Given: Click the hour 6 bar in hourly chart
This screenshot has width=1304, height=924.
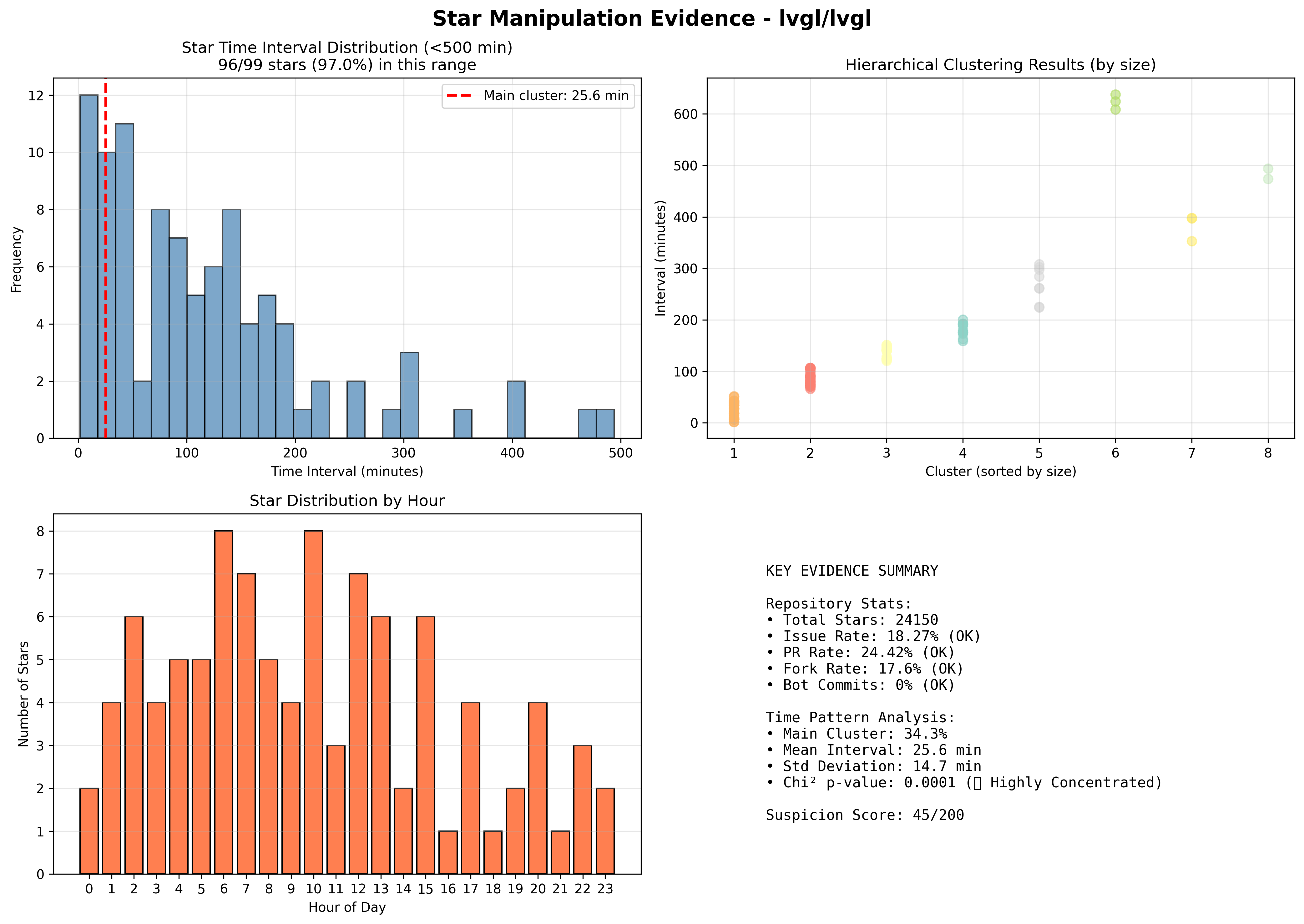Looking at the screenshot, I should click(224, 702).
